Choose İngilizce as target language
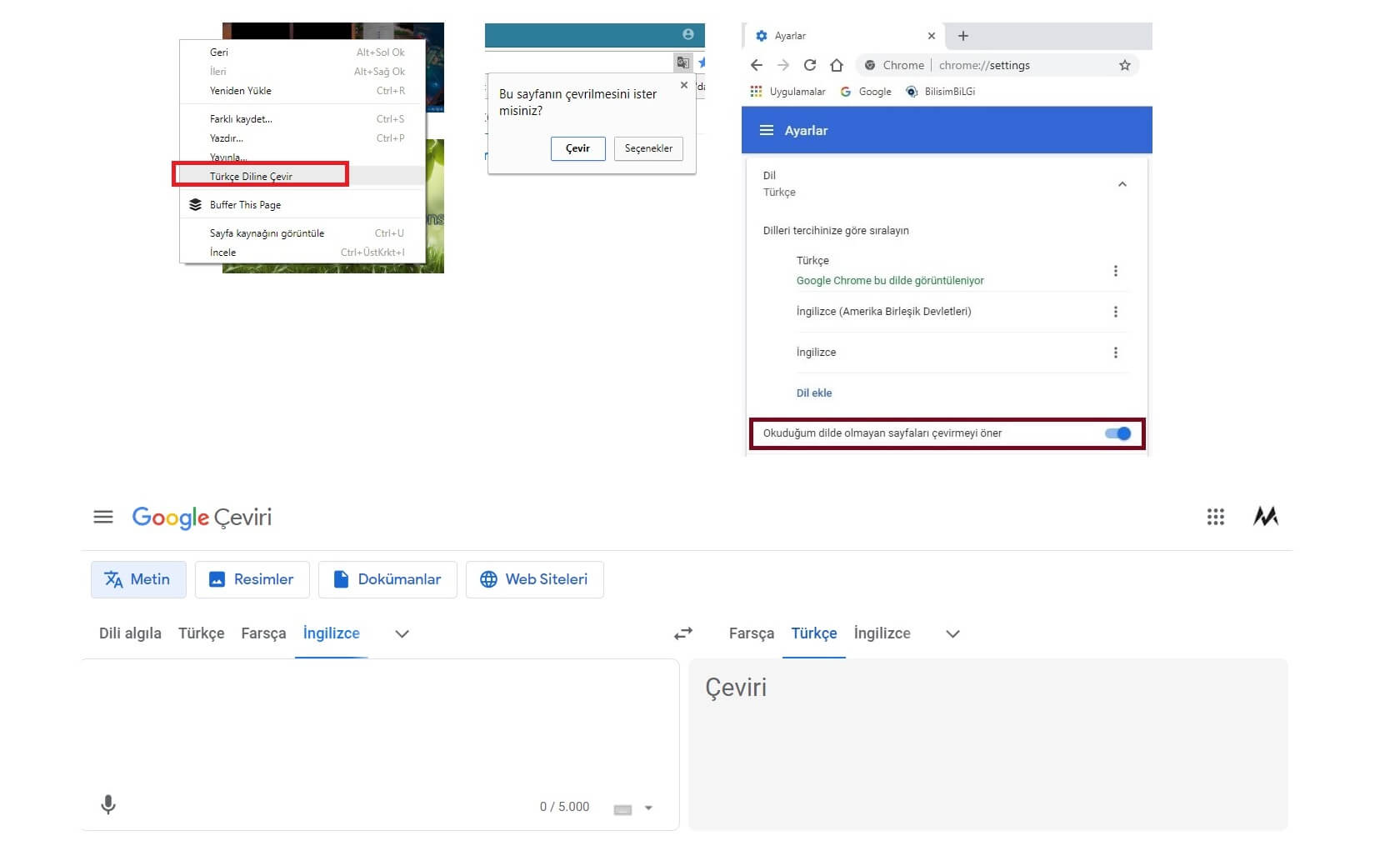Screen dimensions: 1400x866 (882, 633)
